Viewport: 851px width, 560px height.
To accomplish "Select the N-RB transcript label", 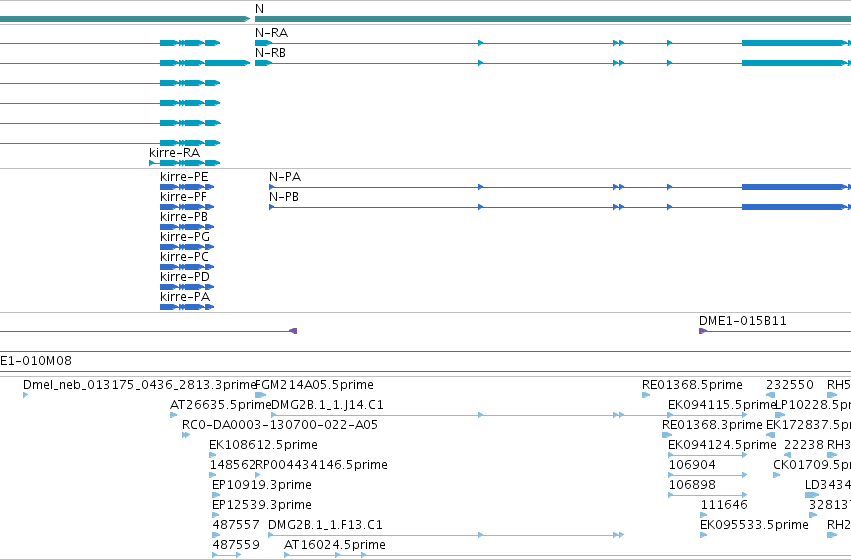I will click(x=270, y=53).
